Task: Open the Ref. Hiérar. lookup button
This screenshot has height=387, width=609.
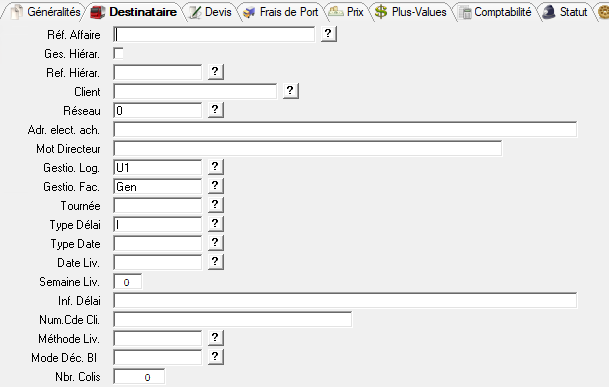Action: click(x=216, y=72)
